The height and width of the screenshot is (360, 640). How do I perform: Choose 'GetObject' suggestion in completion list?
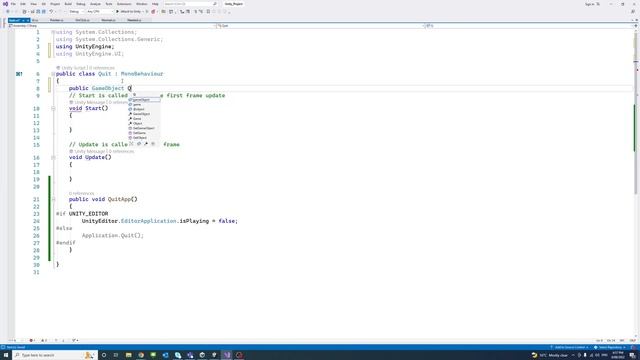tap(144, 138)
